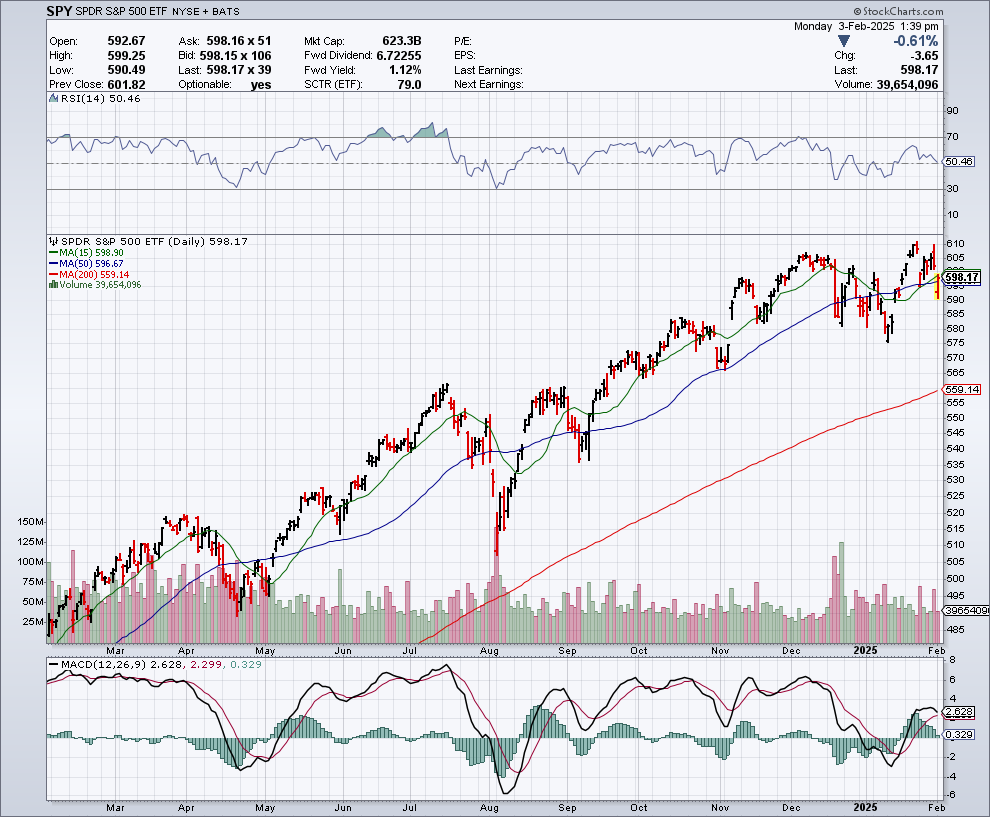The width and height of the screenshot is (990, 817).
Task: Click the Ask quote 598.16 x 51
Action: pyautogui.click(x=239, y=40)
